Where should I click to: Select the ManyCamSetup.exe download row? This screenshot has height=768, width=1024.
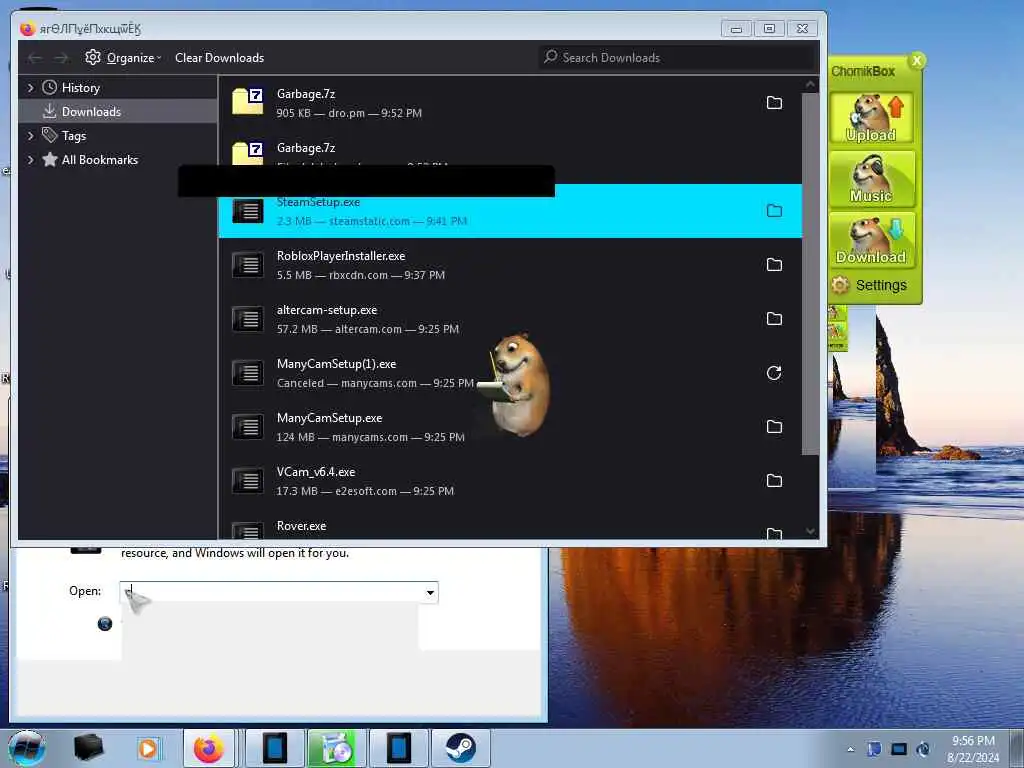(510, 427)
